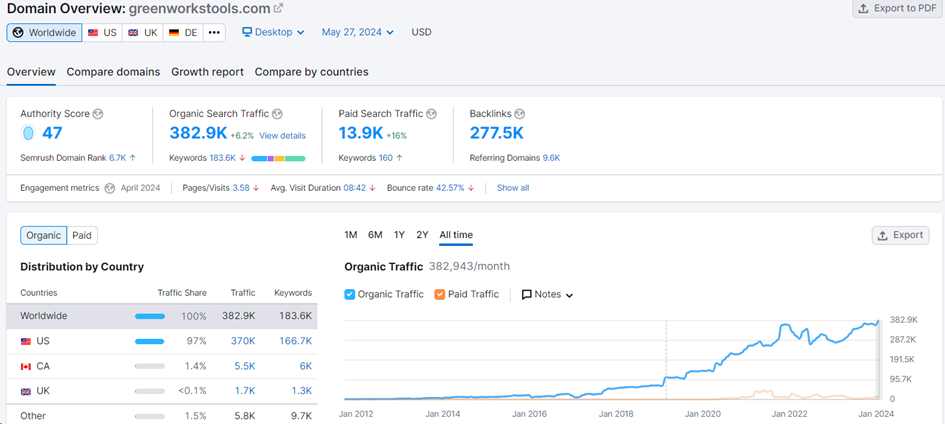The image size is (945, 424).
Task: Switch to Compare domains tab
Action: pos(113,72)
